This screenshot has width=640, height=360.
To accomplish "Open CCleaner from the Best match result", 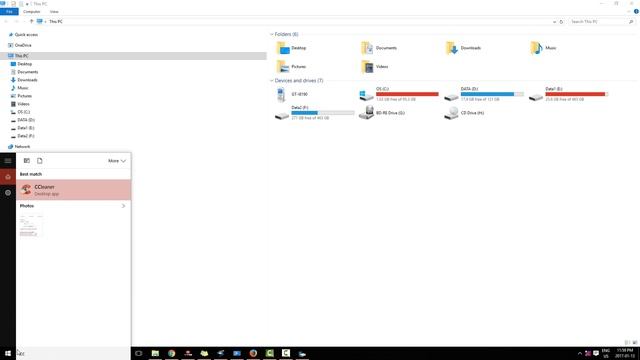I will (73, 190).
